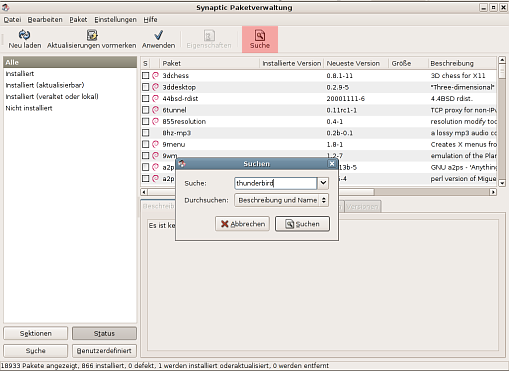Click the Debian swirl icon beside 6tunnel
The image size is (509, 371).
[x=155, y=110]
